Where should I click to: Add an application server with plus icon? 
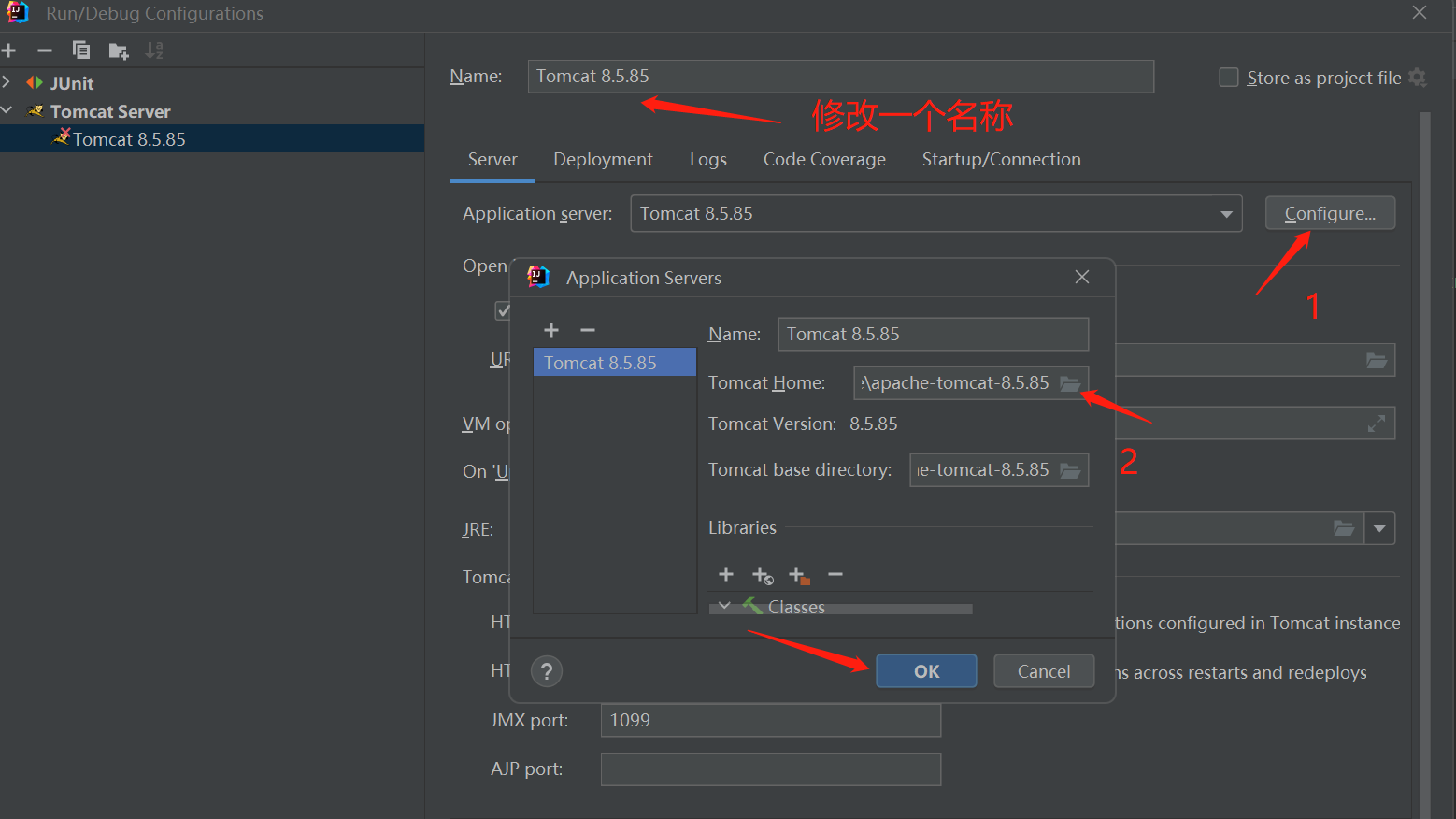point(551,330)
